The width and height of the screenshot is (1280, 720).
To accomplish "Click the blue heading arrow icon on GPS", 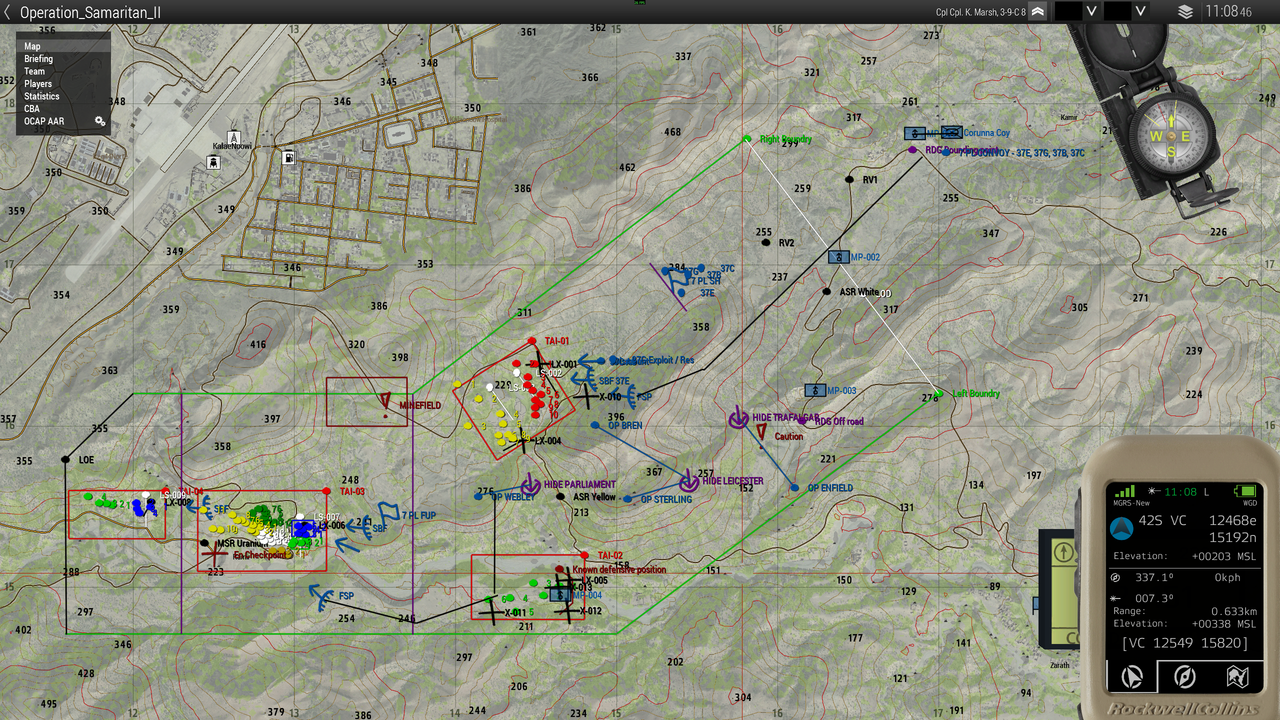I will coord(1121,527).
